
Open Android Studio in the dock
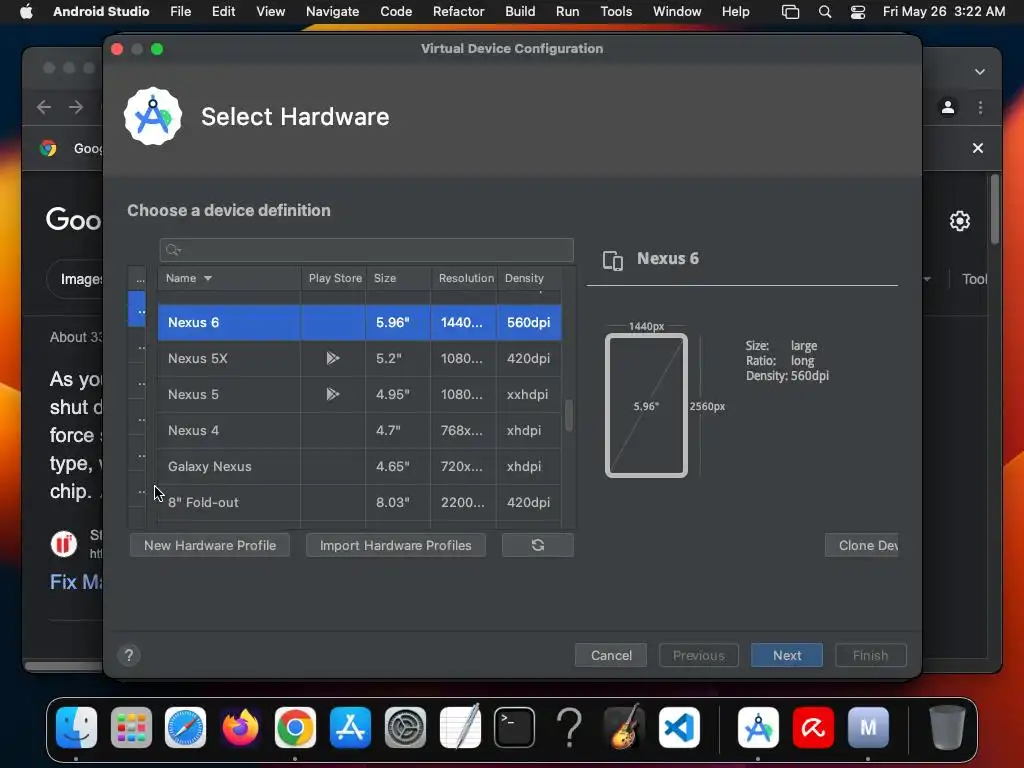(758, 727)
